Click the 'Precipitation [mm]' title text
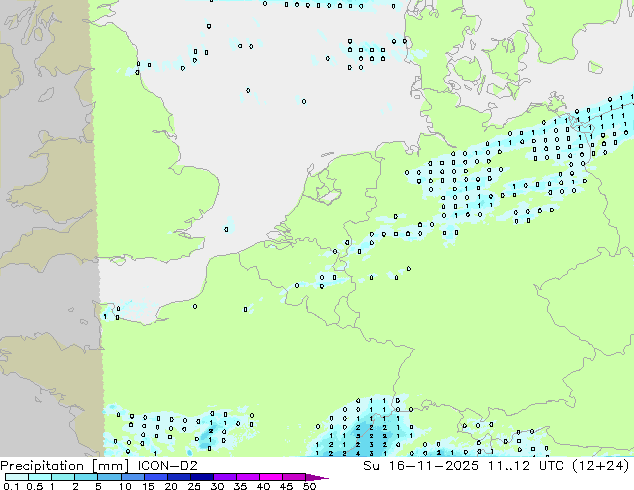The width and height of the screenshot is (634, 490). [65, 466]
